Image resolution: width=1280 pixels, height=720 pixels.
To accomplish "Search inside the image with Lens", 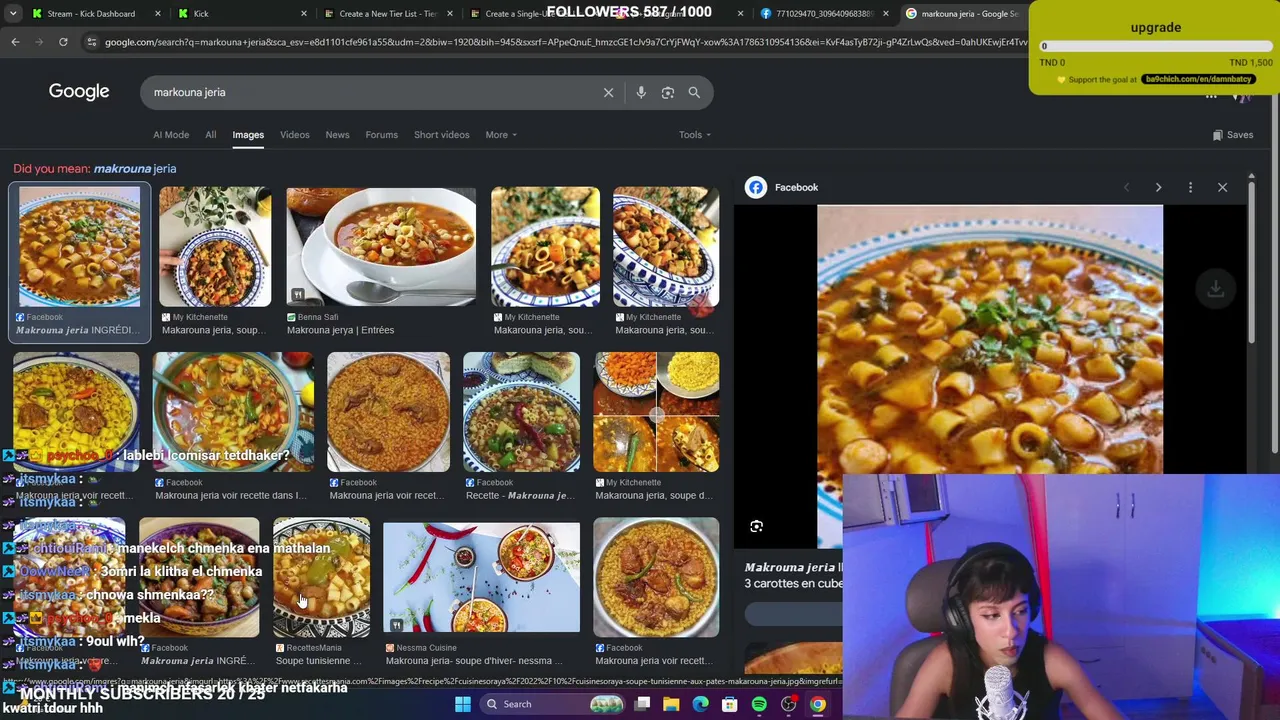I will (756, 526).
